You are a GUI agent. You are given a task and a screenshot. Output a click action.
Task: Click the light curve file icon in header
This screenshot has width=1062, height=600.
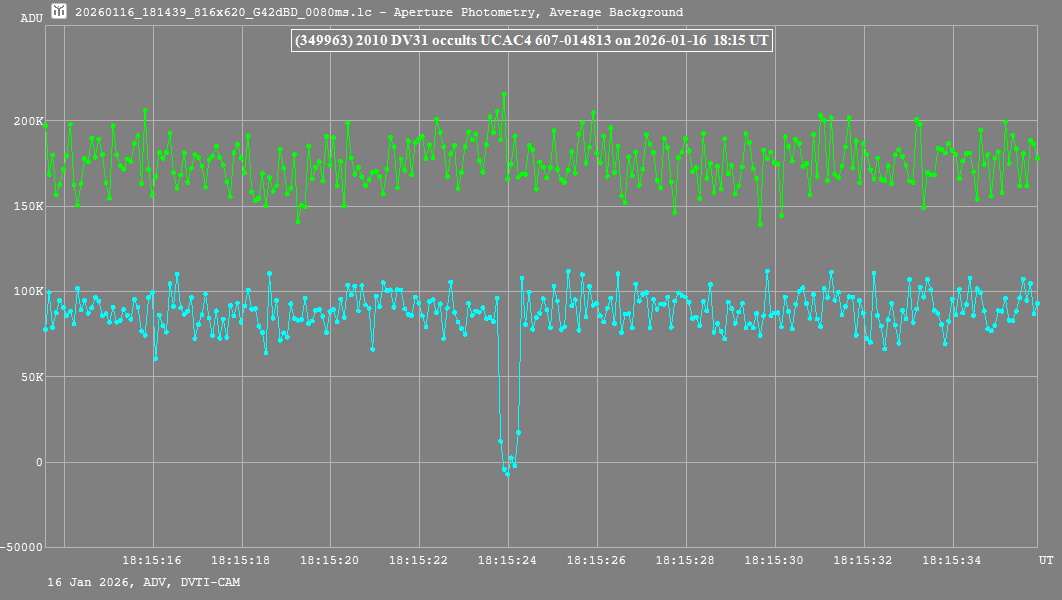(59, 12)
